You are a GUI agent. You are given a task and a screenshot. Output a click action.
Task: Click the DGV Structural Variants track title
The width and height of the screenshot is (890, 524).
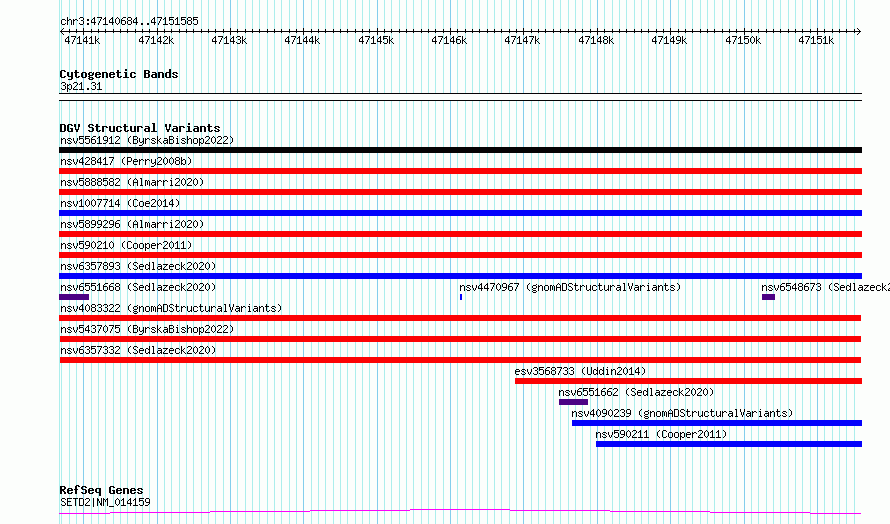pos(140,128)
